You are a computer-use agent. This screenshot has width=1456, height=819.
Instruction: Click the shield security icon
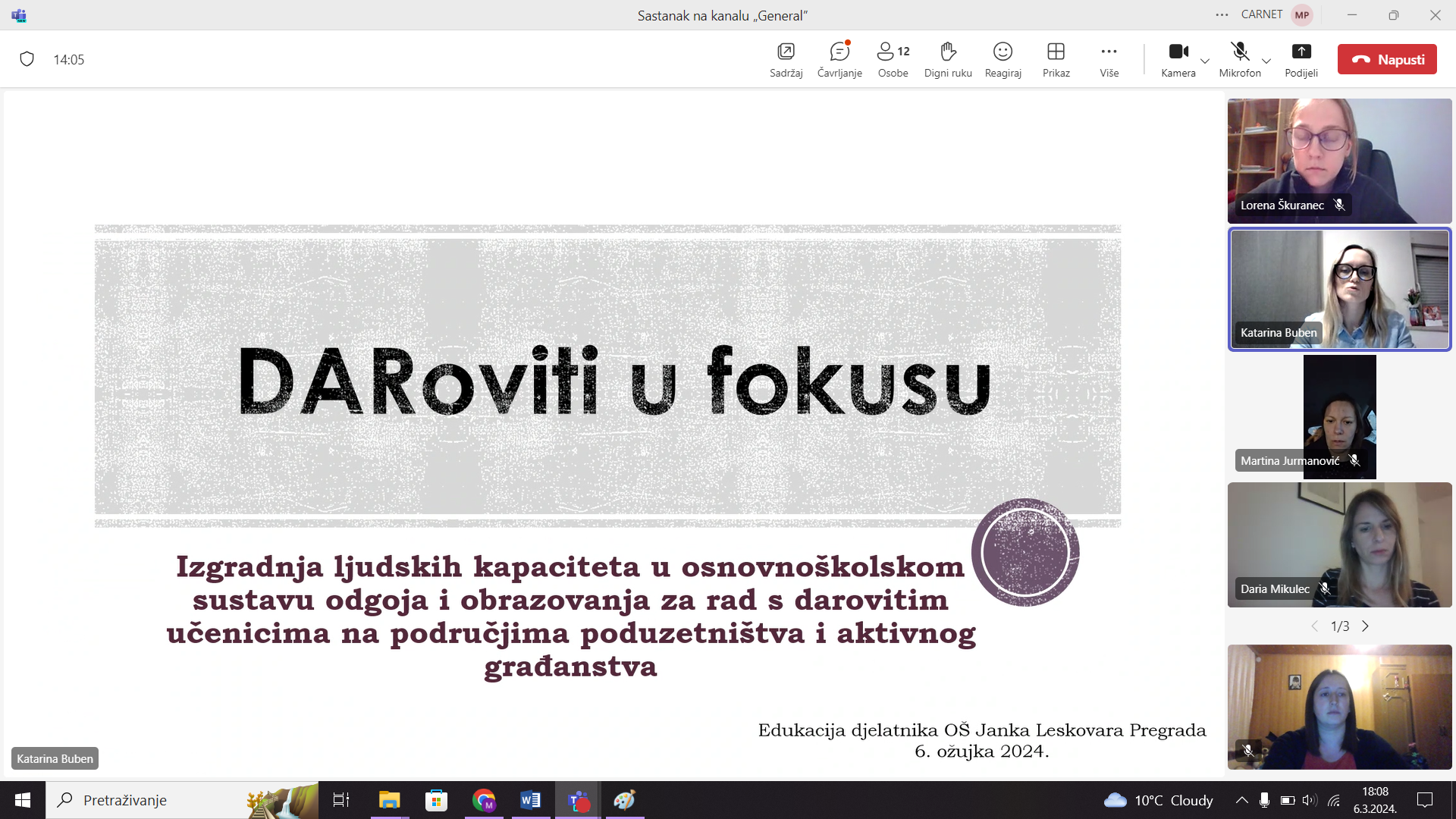pos(27,59)
